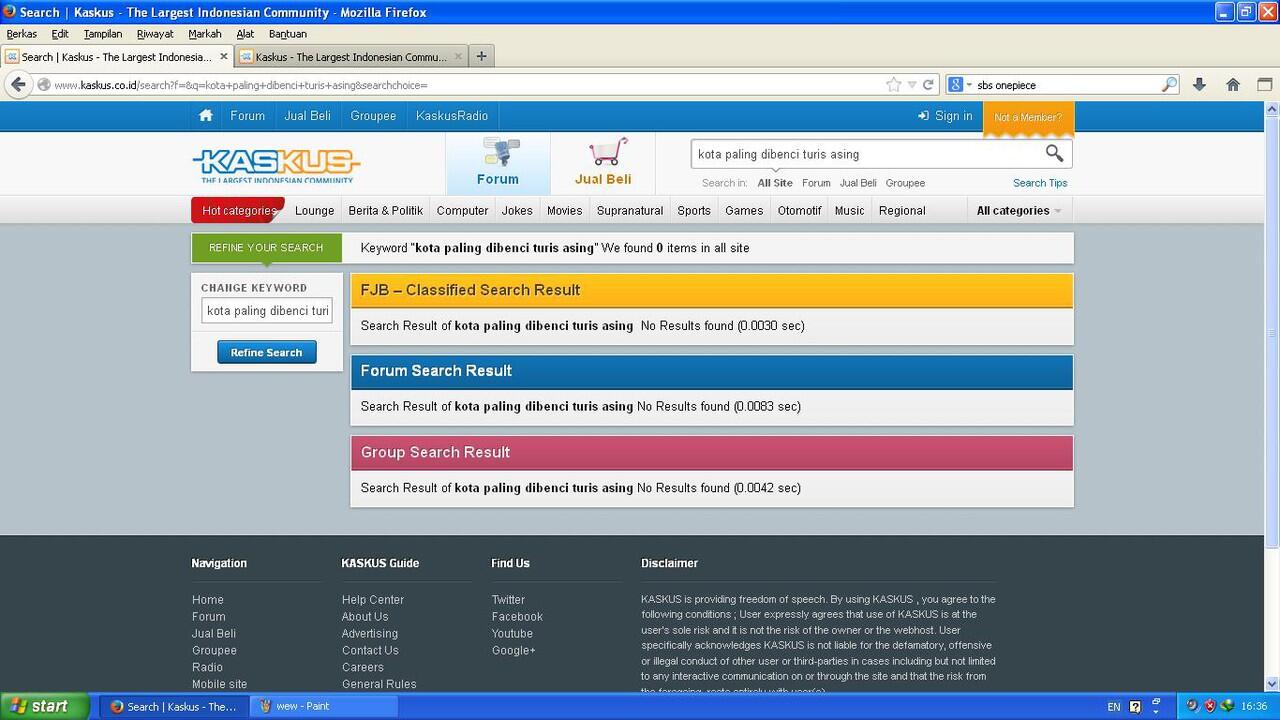Click the Refine Search button

[266, 352]
